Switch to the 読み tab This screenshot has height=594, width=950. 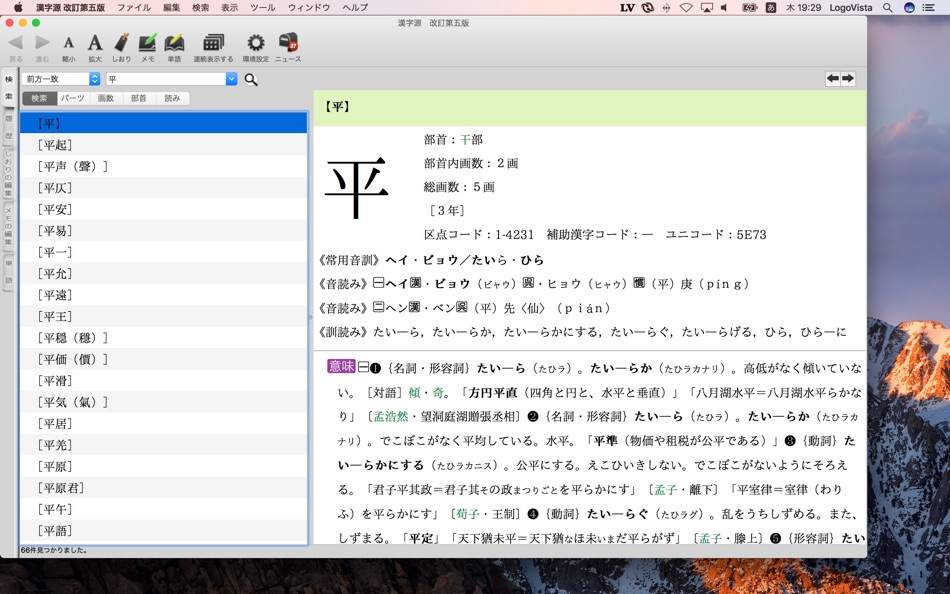tap(172, 98)
